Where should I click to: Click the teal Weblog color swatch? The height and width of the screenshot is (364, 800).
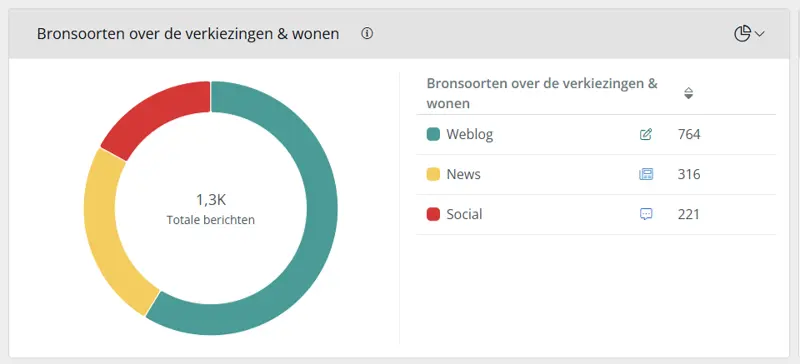coord(433,135)
